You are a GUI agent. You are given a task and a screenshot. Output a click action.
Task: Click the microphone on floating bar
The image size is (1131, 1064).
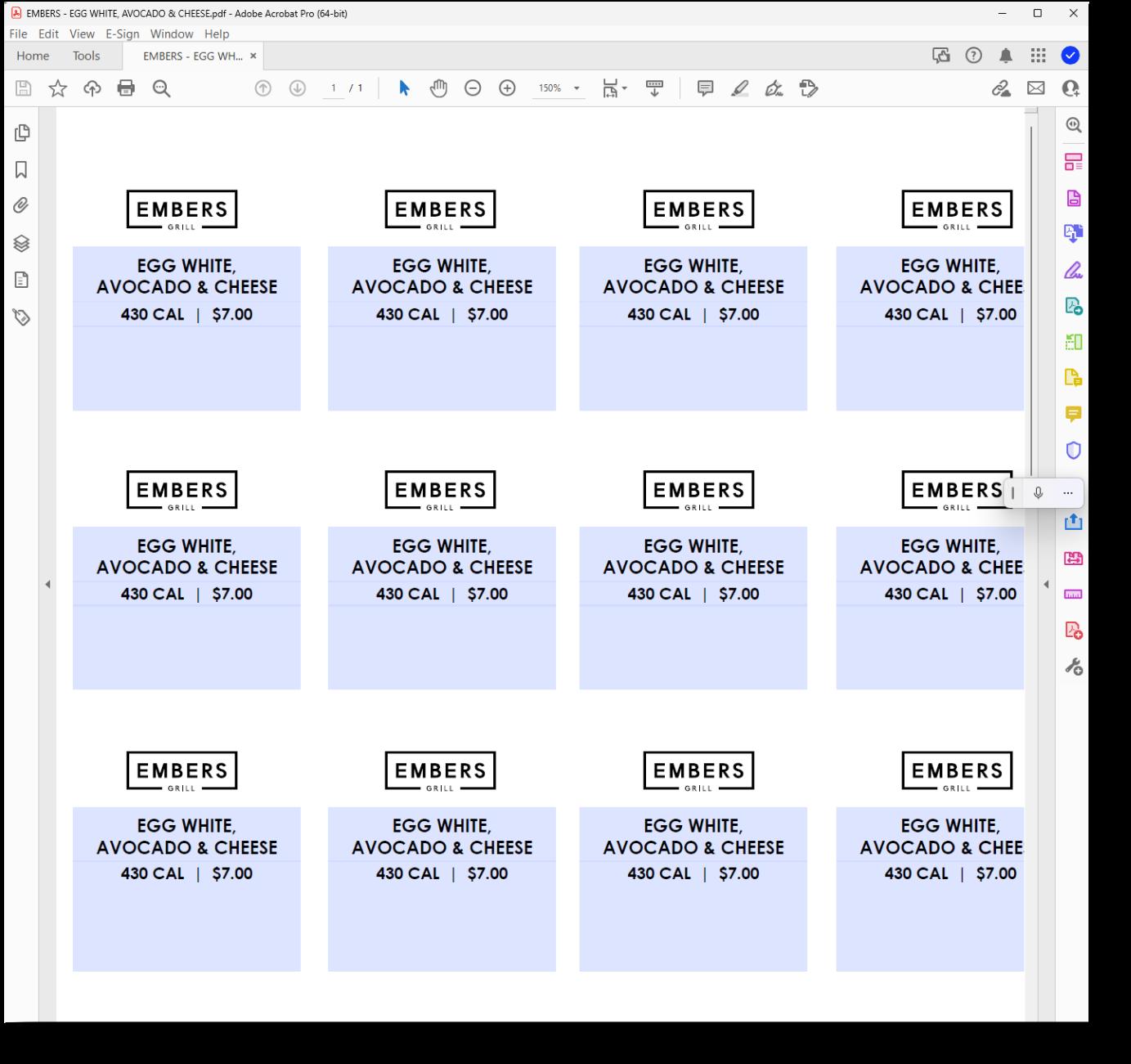point(1038,493)
